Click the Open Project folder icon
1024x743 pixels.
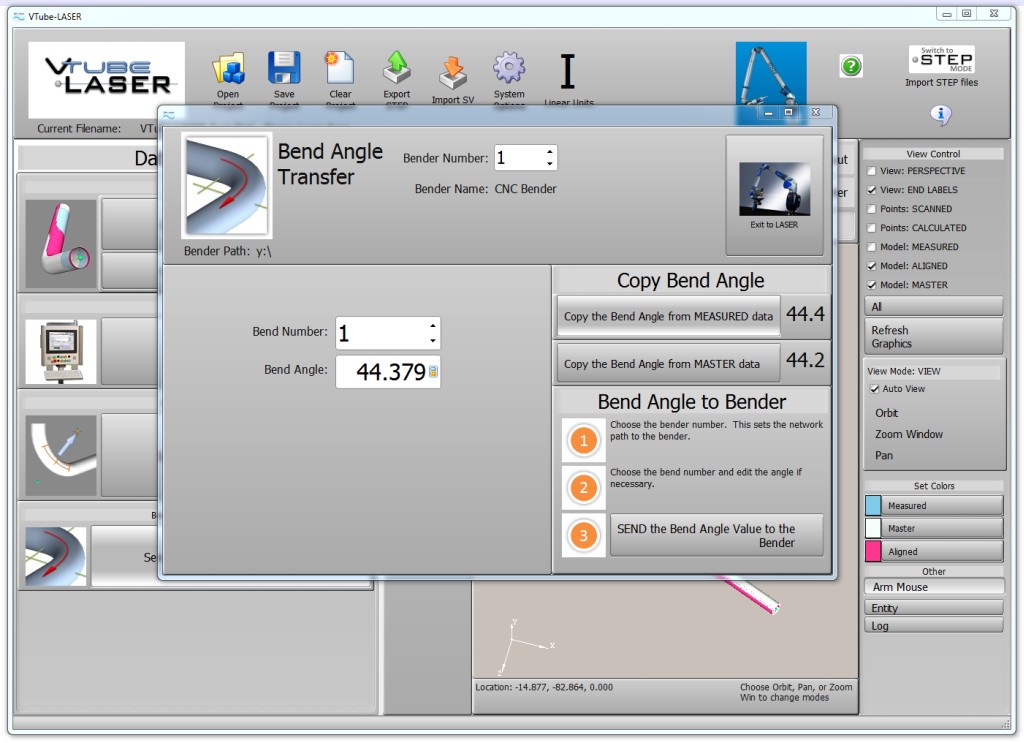(x=228, y=69)
